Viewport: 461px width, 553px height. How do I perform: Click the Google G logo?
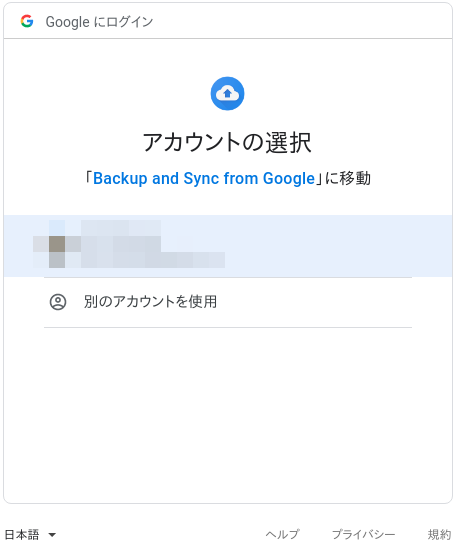tap(27, 21)
